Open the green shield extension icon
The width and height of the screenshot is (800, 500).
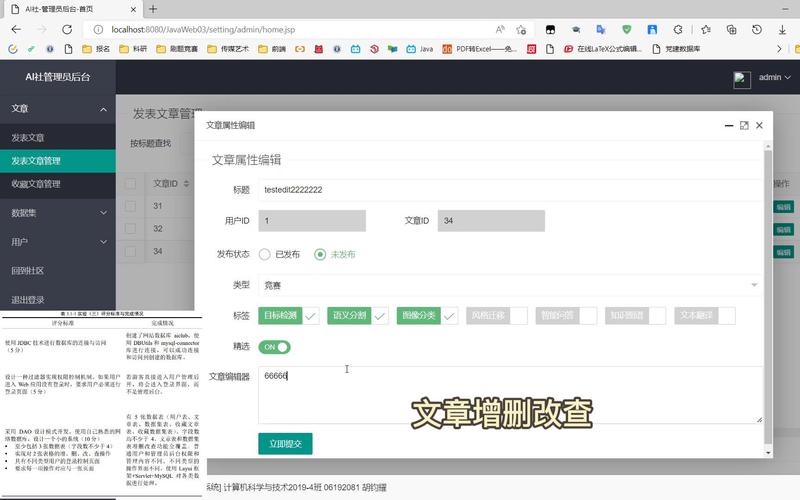[627, 30]
